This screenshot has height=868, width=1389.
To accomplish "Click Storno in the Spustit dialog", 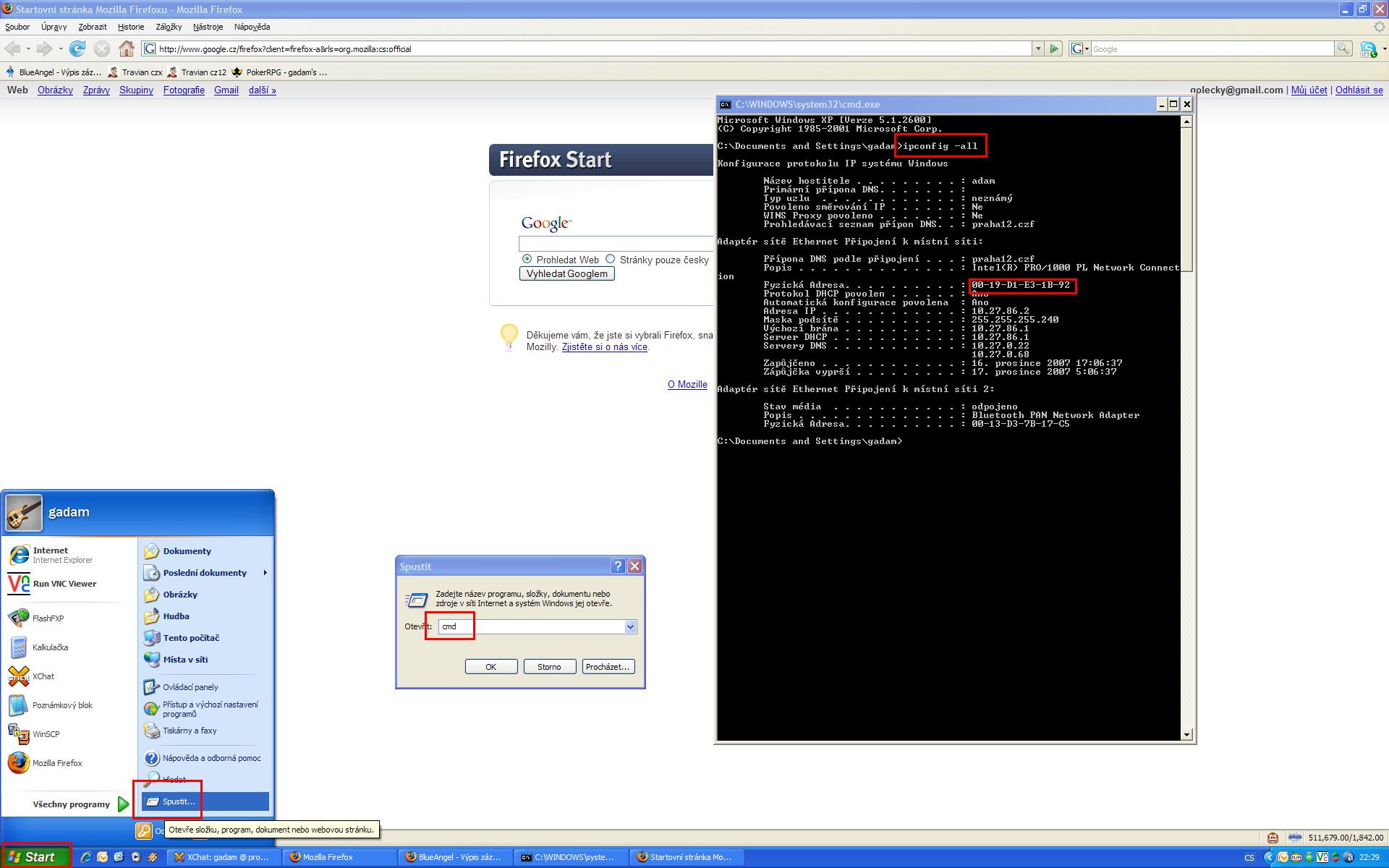I will pos(550,667).
